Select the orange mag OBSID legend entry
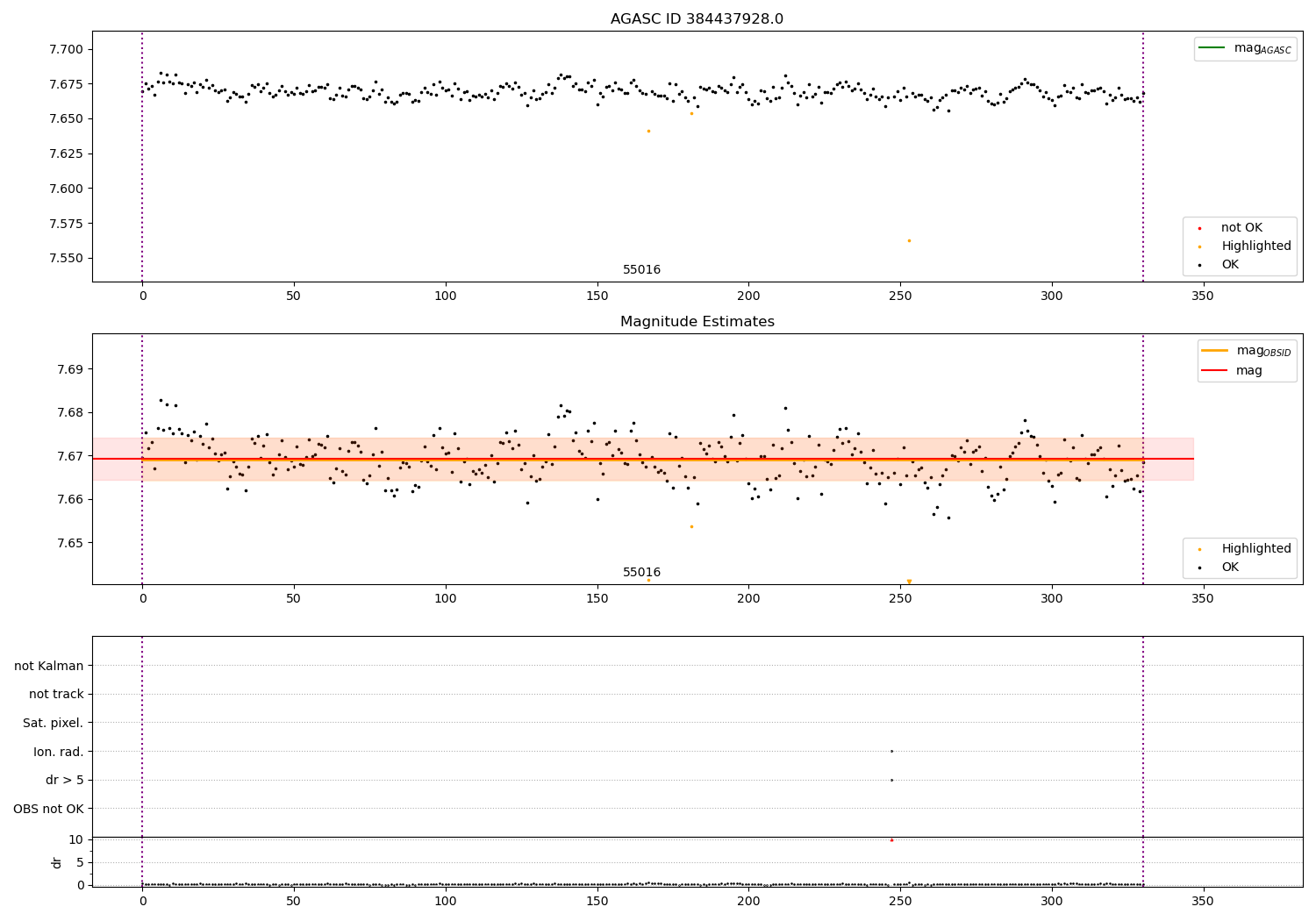1316x921 pixels. tap(1247, 351)
